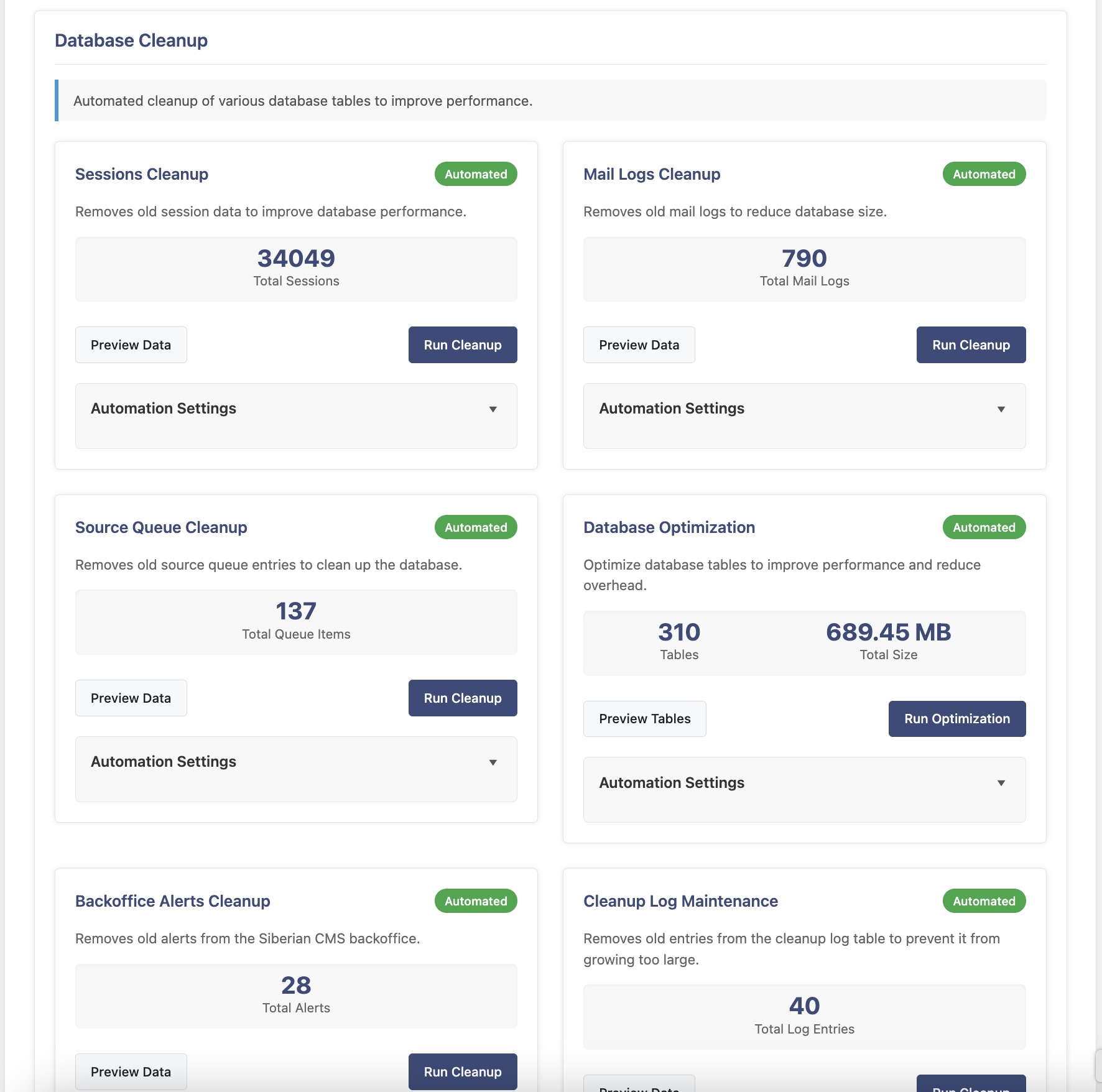Run Cleanup for Mail Logs
This screenshot has width=1102, height=1092.
pyautogui.click(x=971, y=345)
